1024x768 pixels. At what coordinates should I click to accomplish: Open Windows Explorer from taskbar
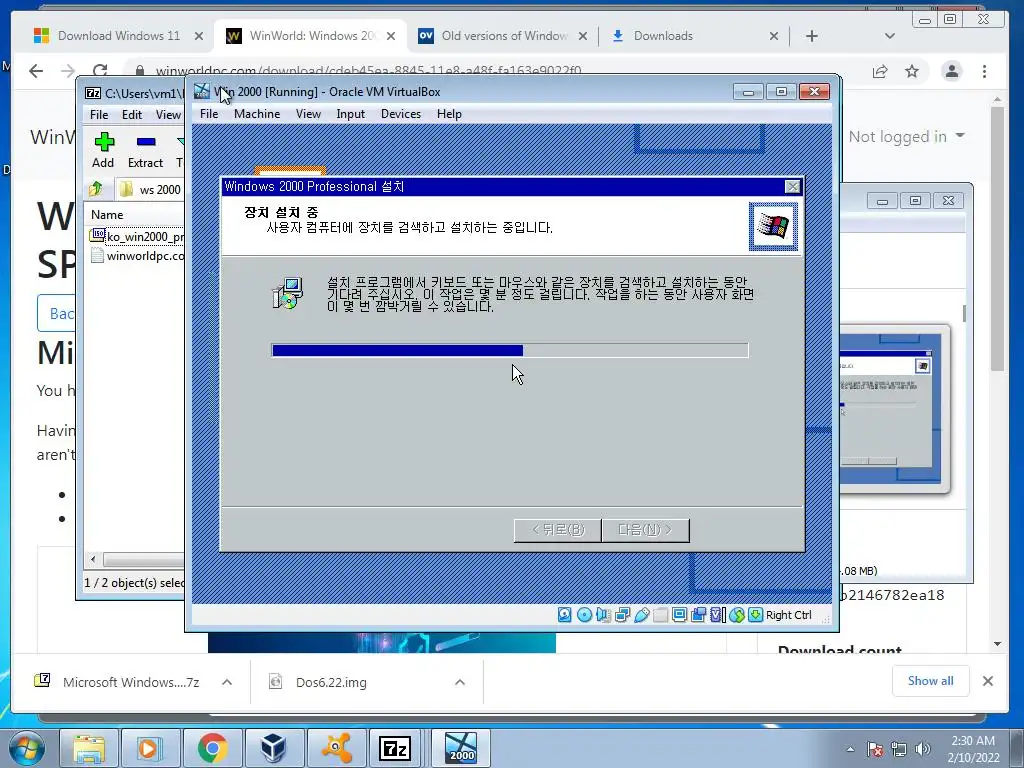(89, 748)
